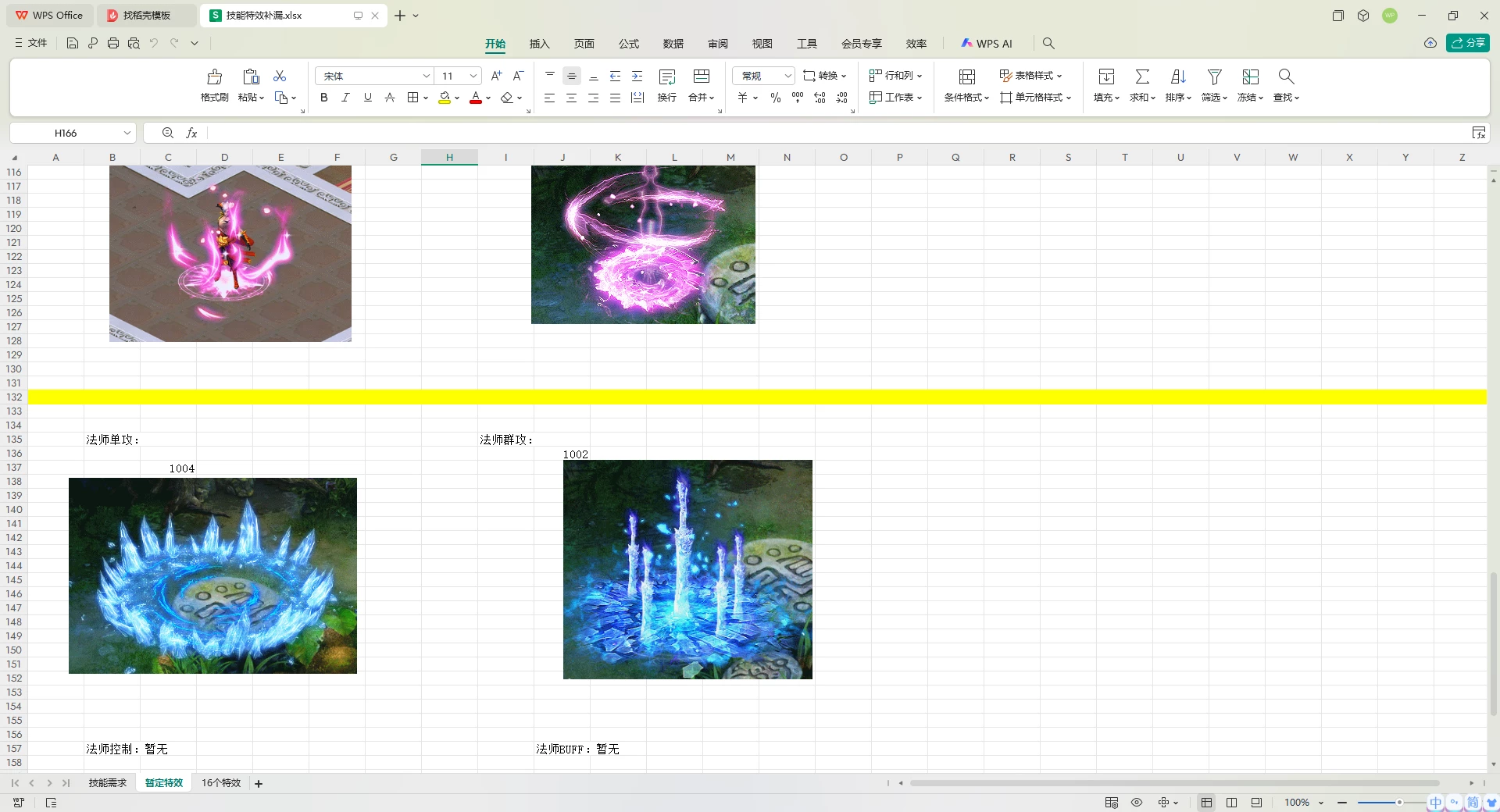Screen dimensions: 1500x812
Task: Click the Filter funnel icon
Action: coord(1214,77)
